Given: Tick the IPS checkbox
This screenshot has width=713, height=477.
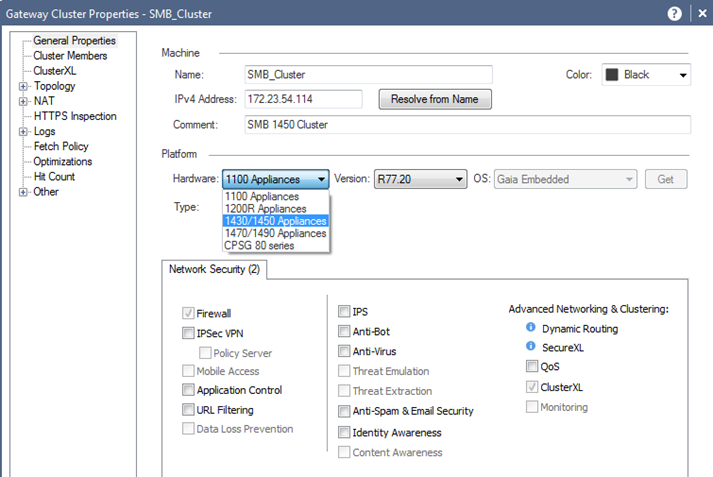Looking at the screenshot, I should [x=344, y=311].
